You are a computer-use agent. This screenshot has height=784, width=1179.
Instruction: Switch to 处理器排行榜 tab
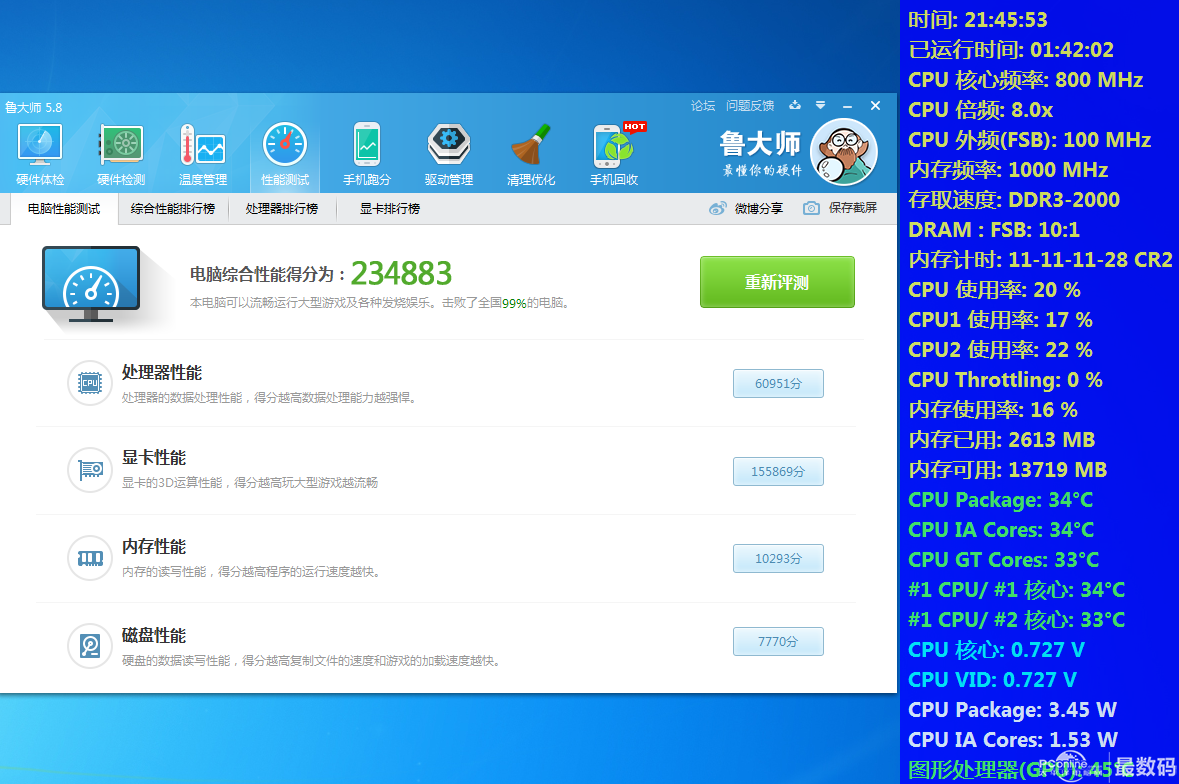coord(282,209)
